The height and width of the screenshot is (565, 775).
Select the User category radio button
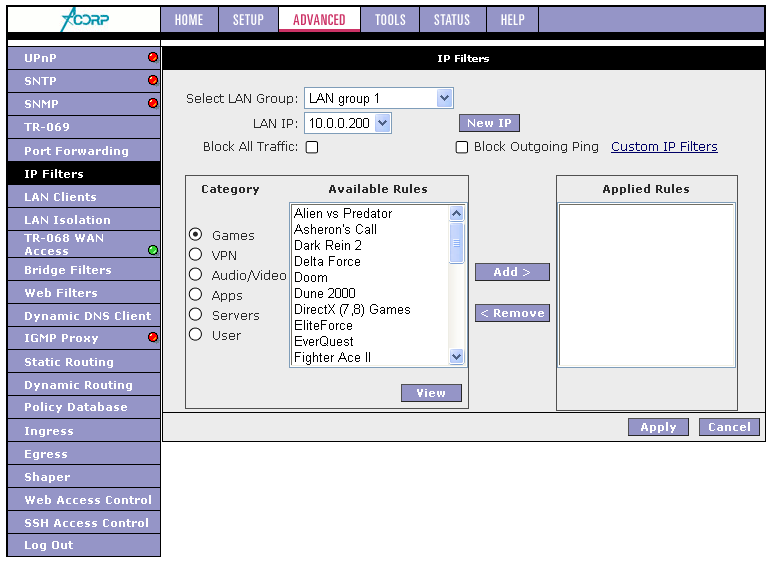coord(196,335)
